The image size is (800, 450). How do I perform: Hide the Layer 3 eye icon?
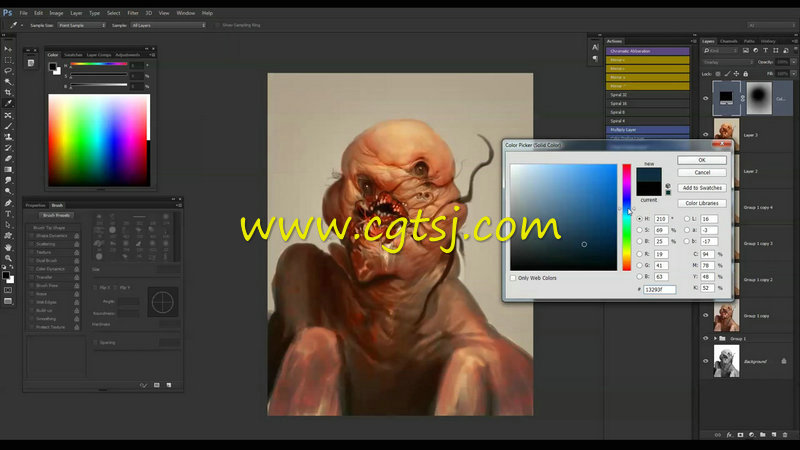(x=706, y=135)
